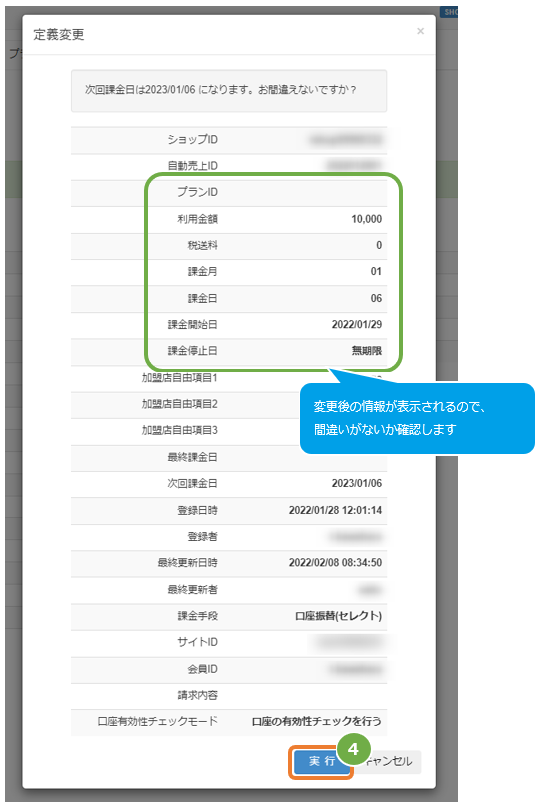This screenshot has height=808, width=553.
Task: Select the 課金月 label
Action: (203, 272)
